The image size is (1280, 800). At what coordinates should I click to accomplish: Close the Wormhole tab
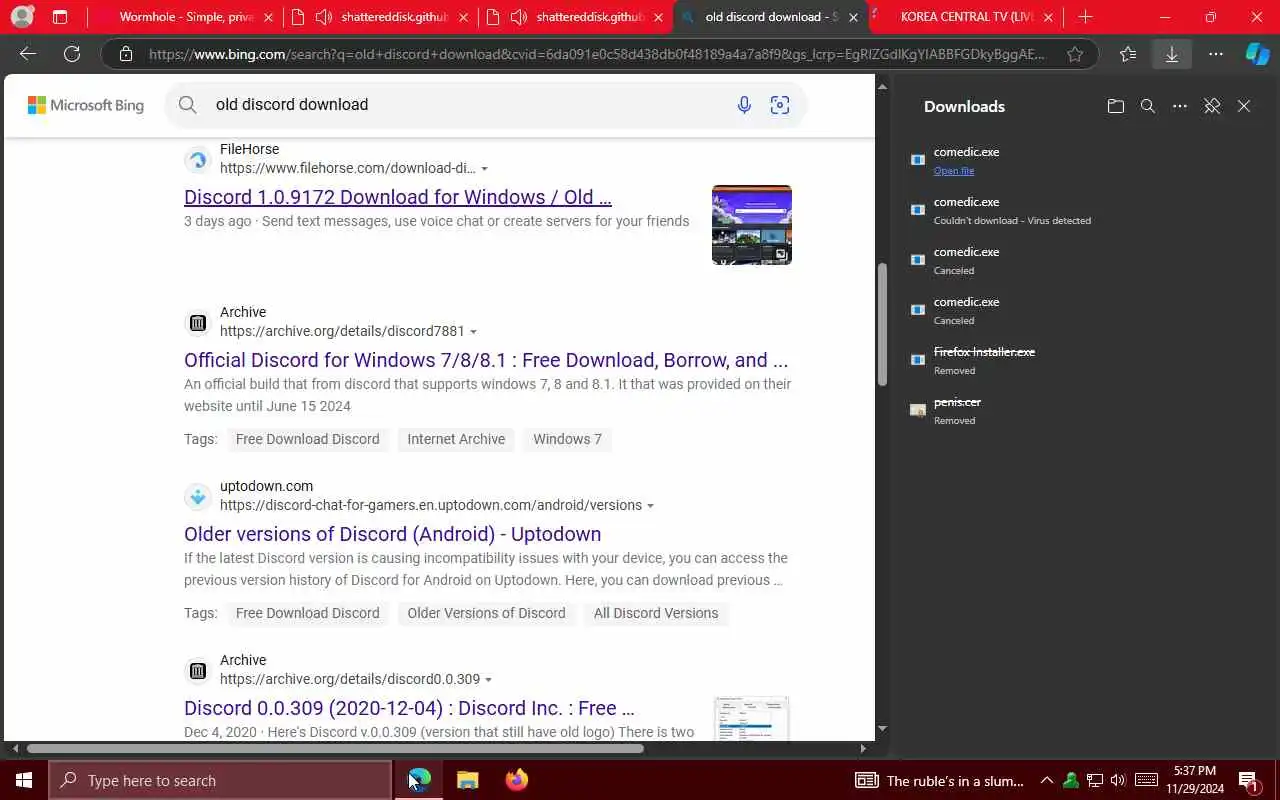[268, 17]
